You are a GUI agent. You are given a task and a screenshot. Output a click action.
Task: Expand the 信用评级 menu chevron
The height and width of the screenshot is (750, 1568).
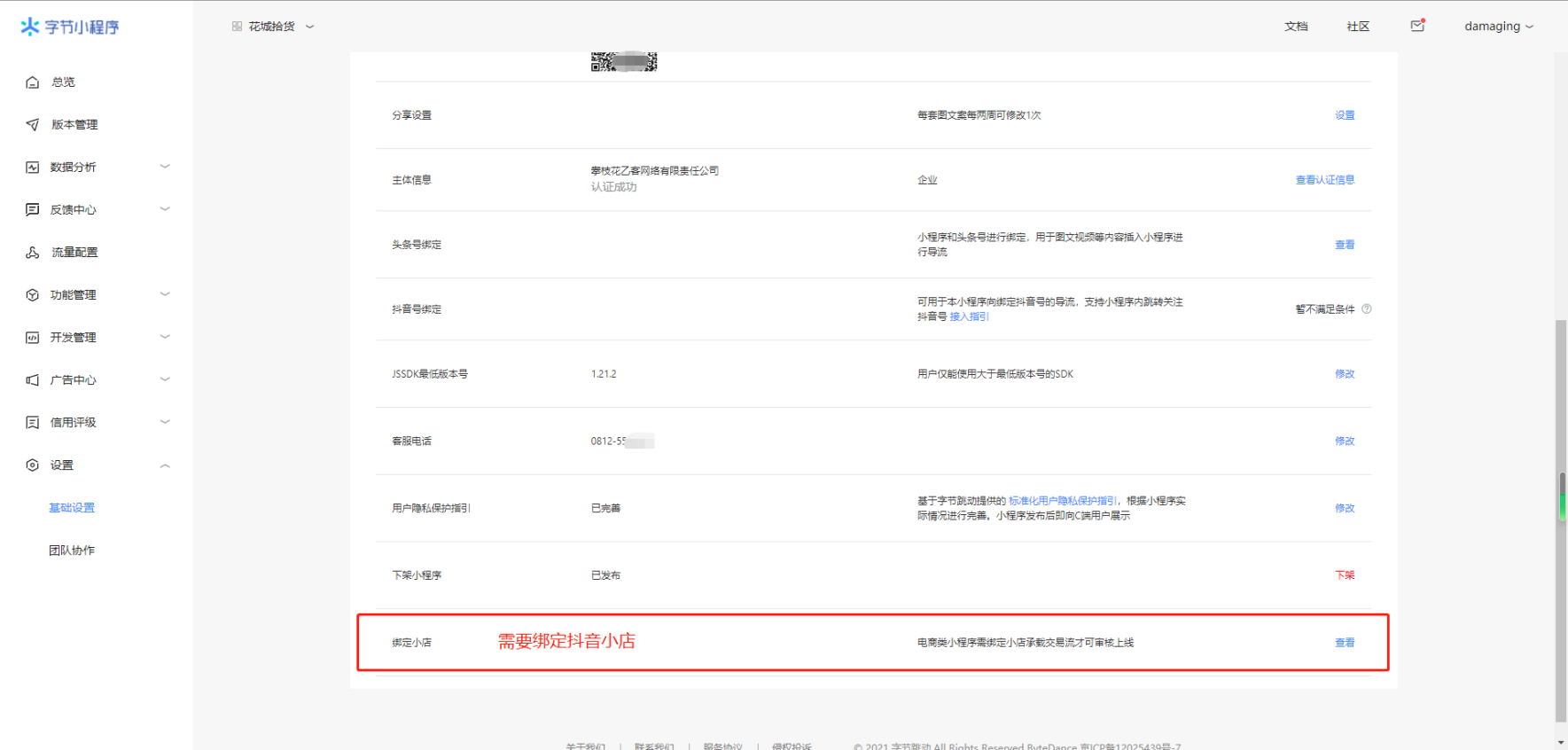tap(165, 422)
